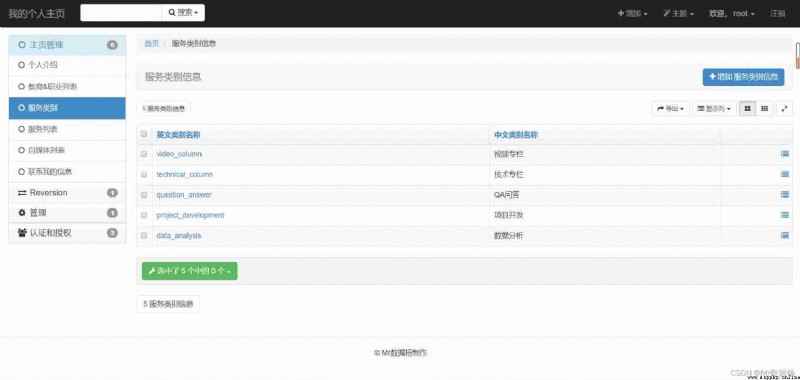Expand the 管理 sidebar section
The height and width of the screenshot is (380, 800).
click(x=67, y=213)
